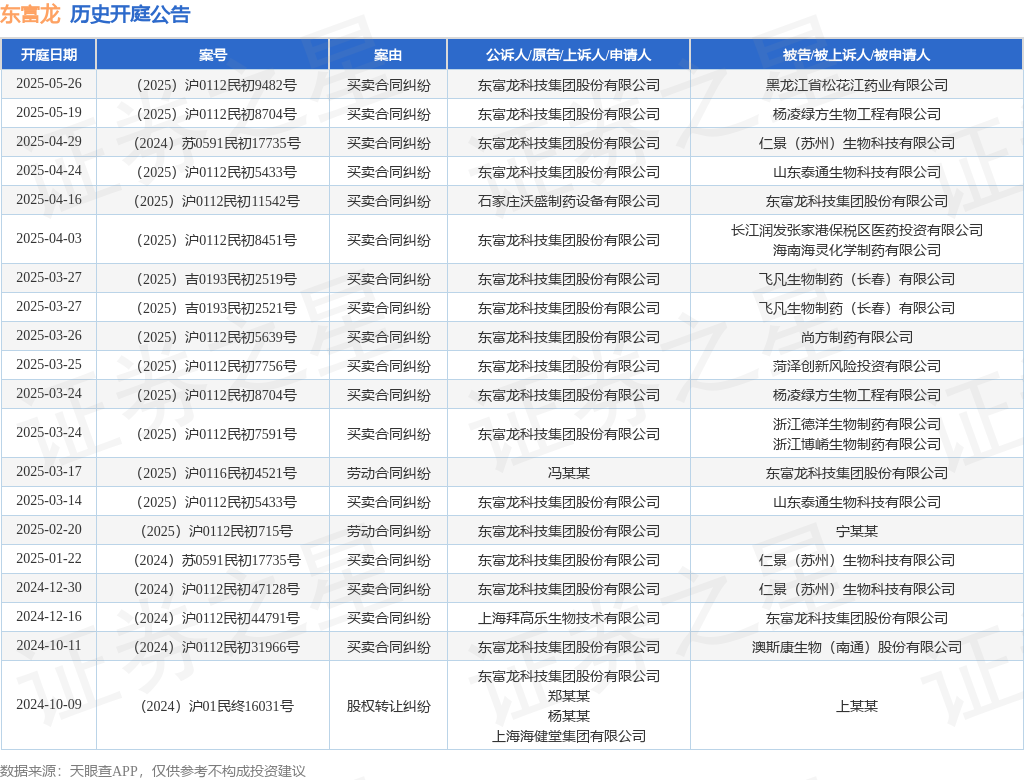Click the defendant in the 2024-10-09 row

(856, 706)
